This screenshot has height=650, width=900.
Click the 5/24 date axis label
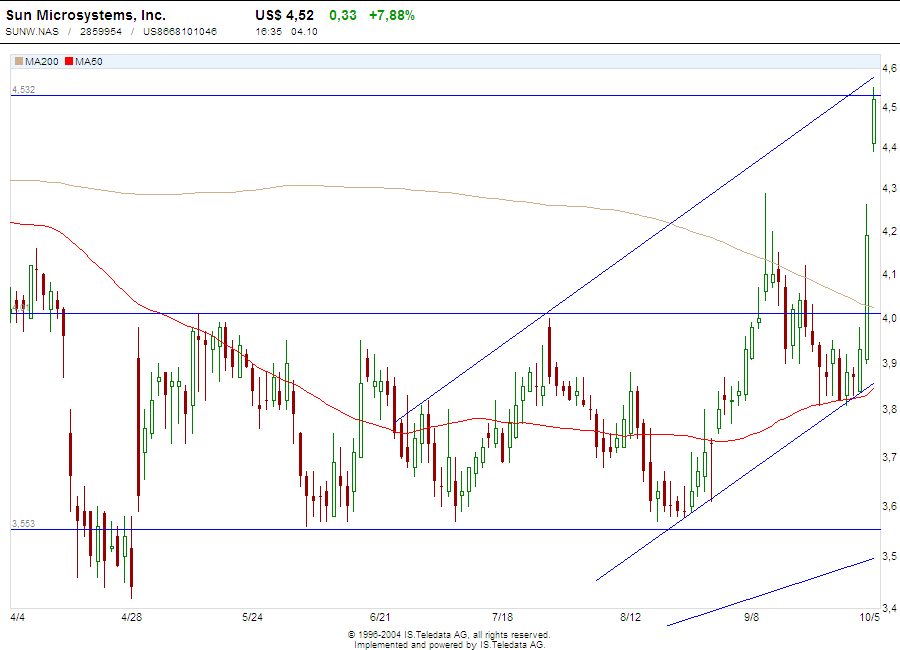[253, 617]
